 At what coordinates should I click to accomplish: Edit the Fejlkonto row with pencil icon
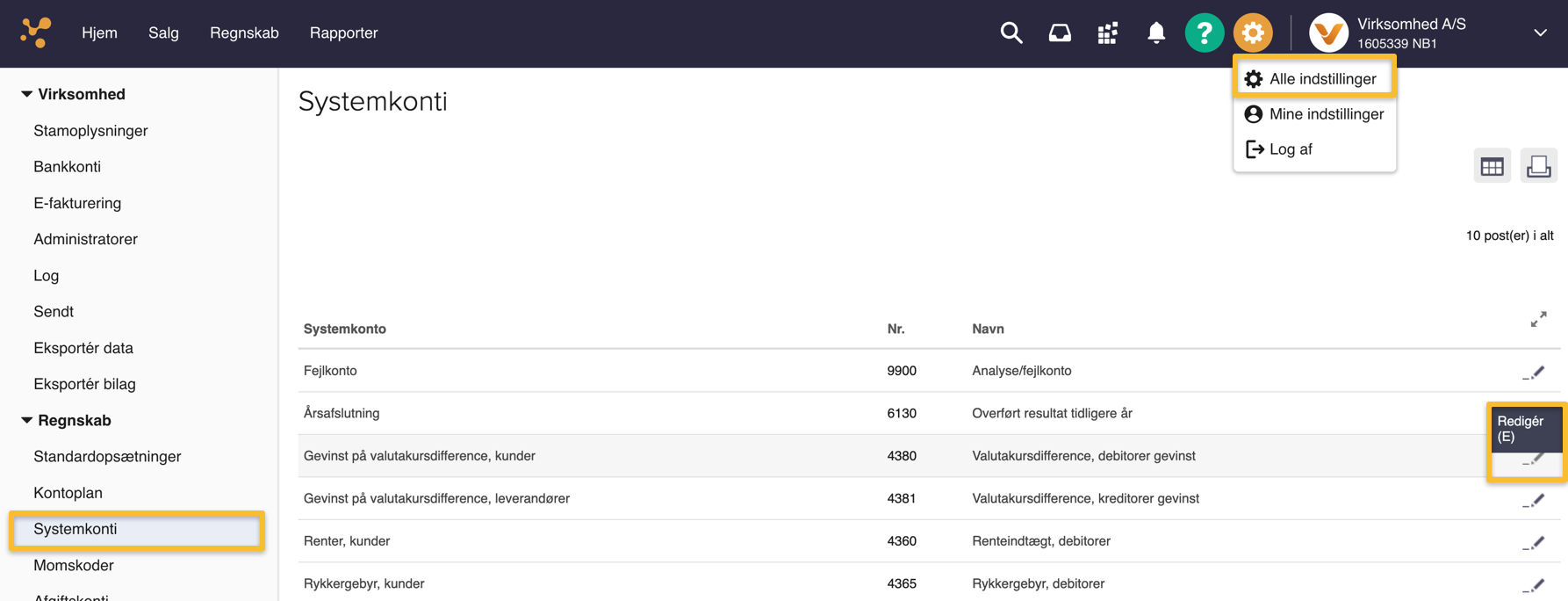(1534, 373)
